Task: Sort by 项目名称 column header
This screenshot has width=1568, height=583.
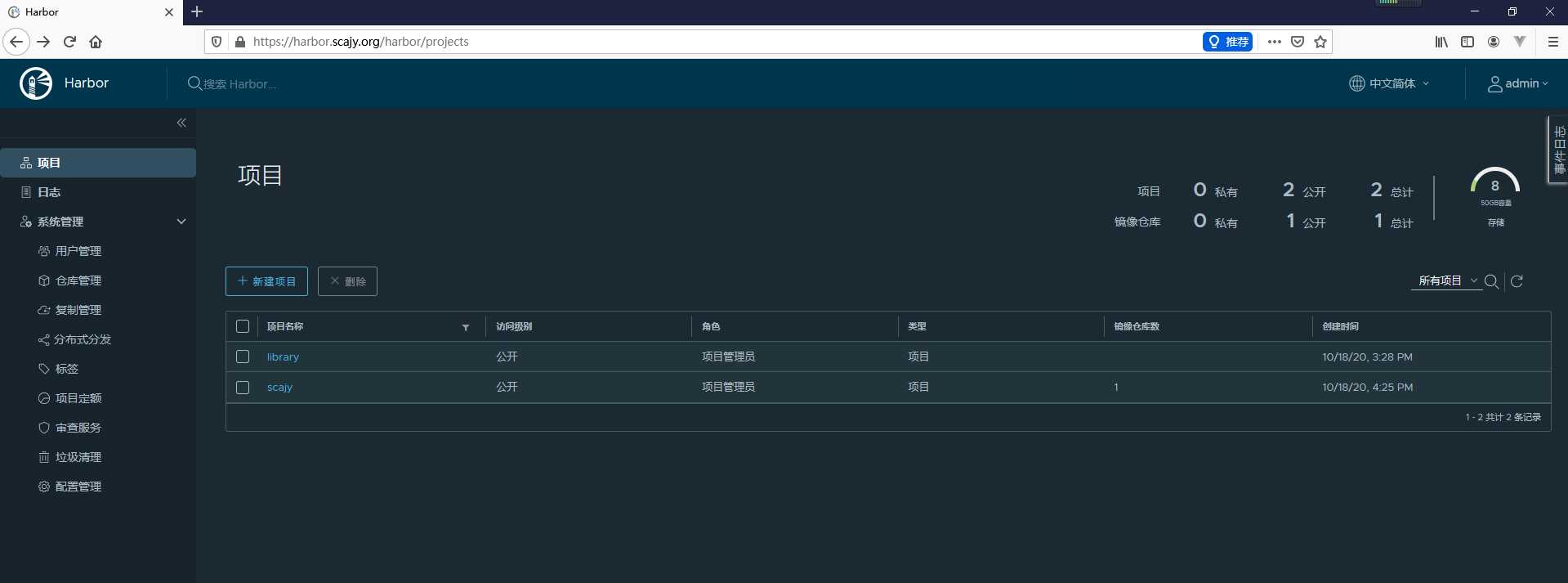Action: pyautogui.click(x=285, y=326)
